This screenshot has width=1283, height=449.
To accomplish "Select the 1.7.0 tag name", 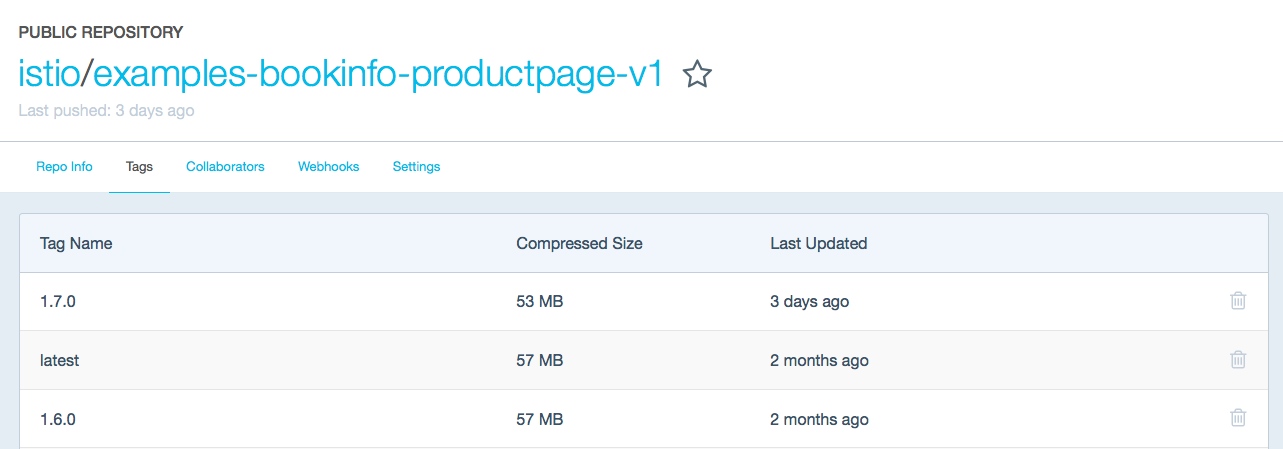I will 58,301.
